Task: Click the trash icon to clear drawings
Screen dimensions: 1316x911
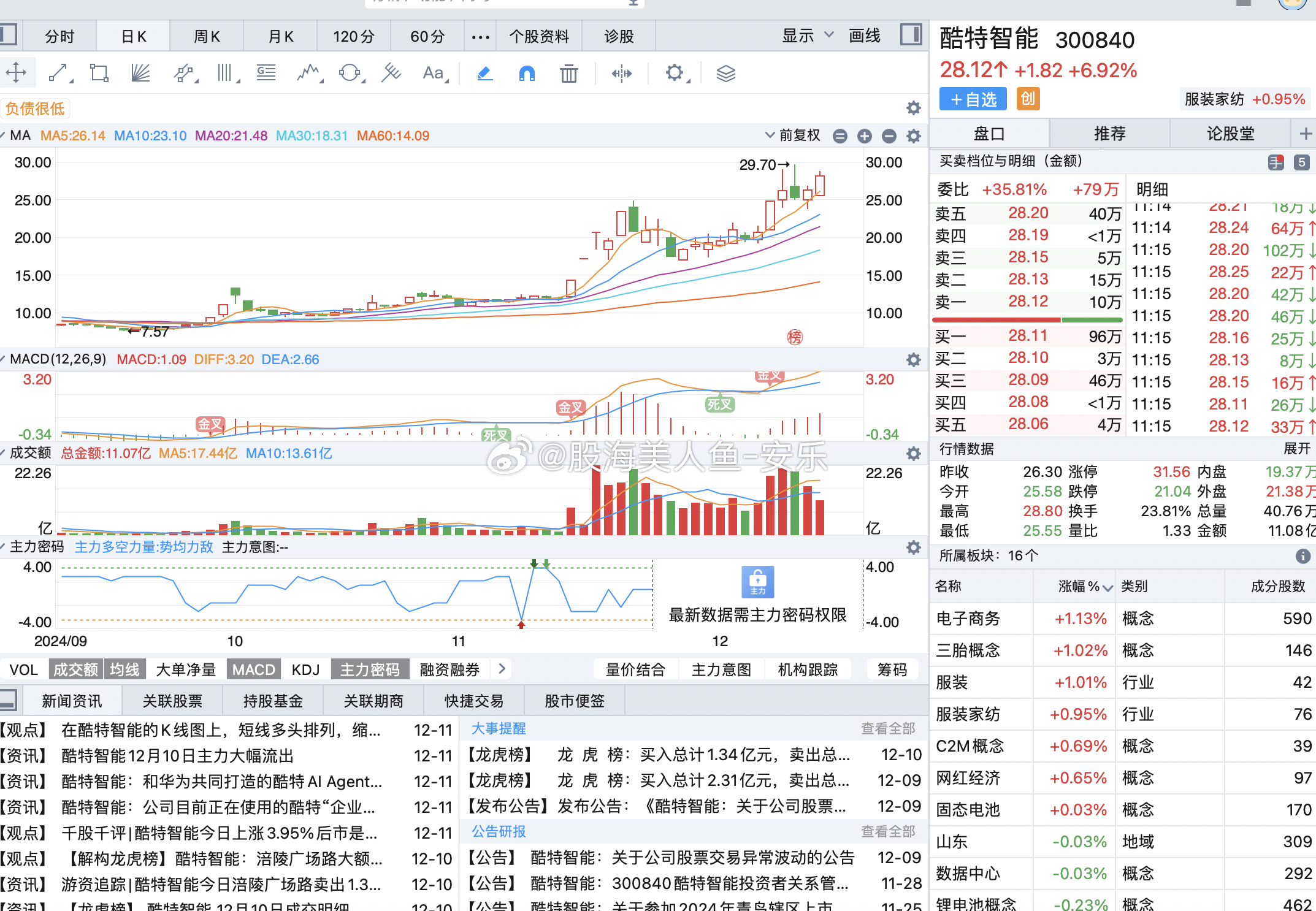Action: click(x=568, y=73)
